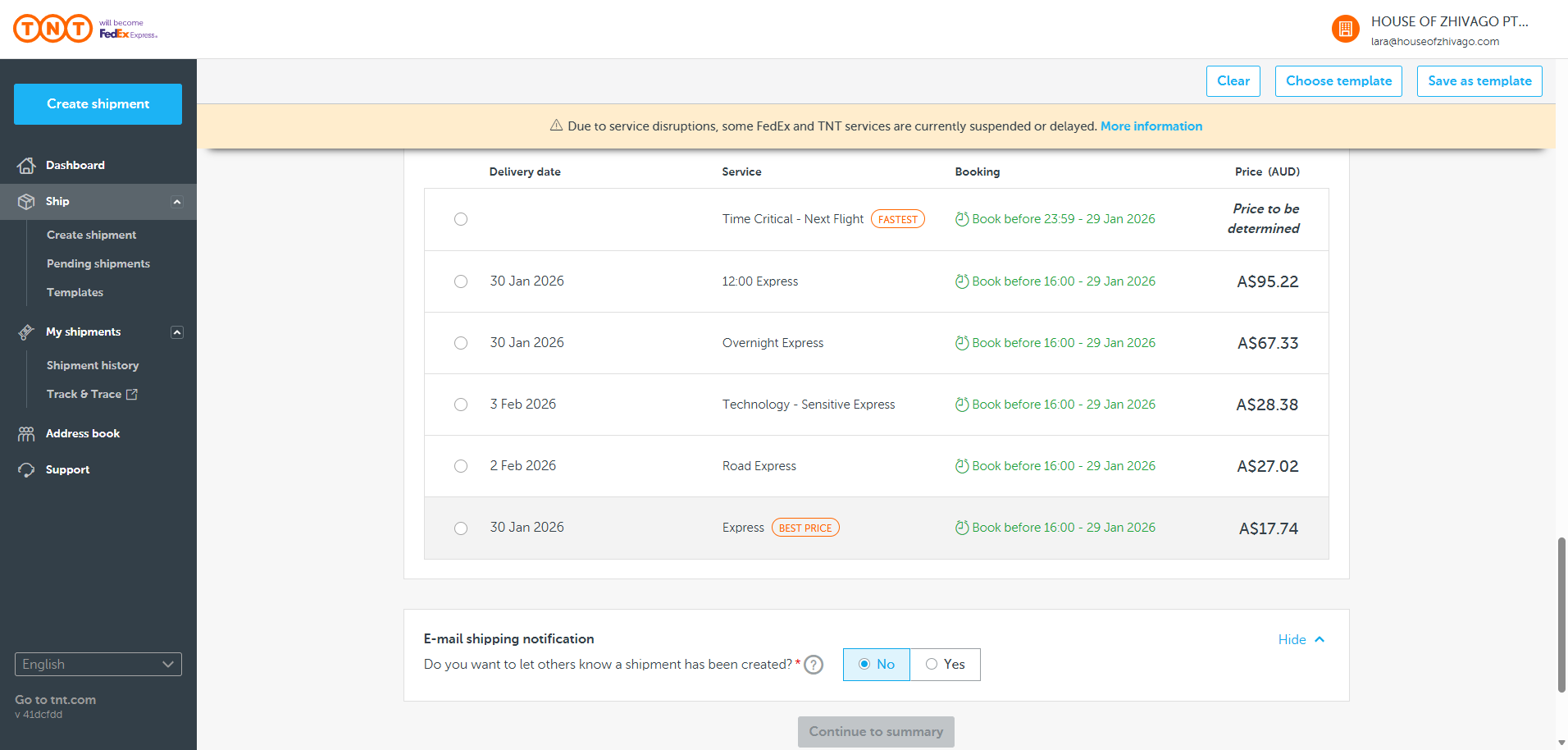Click the orange company account icon
1568x750 pixels.
[1345, 30]
